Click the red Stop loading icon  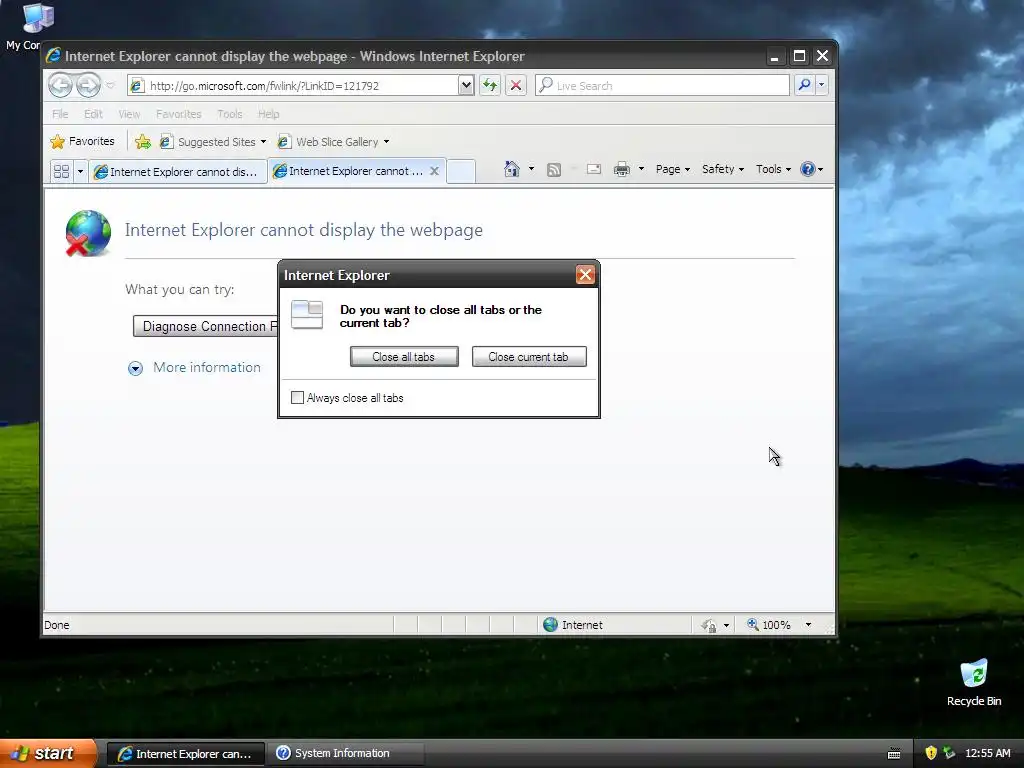click(x=516, y=86)
